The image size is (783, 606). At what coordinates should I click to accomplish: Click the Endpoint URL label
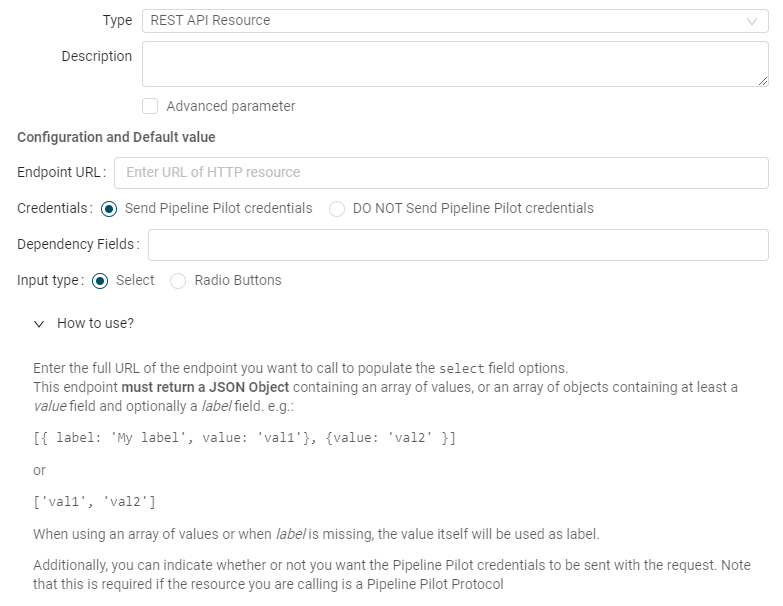[61, 172]
